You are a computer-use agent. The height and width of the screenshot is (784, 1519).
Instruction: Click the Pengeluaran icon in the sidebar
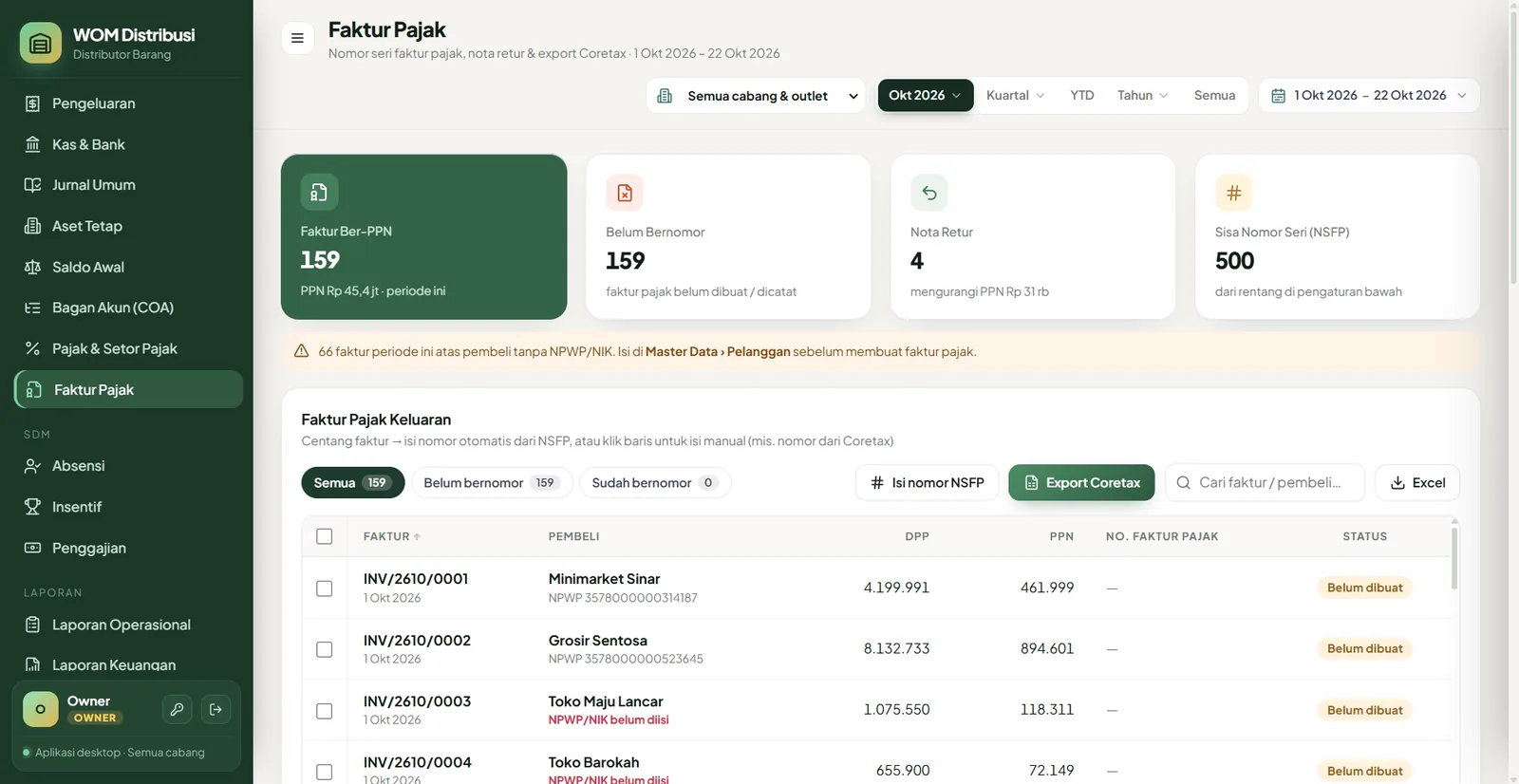click(32, 103)
